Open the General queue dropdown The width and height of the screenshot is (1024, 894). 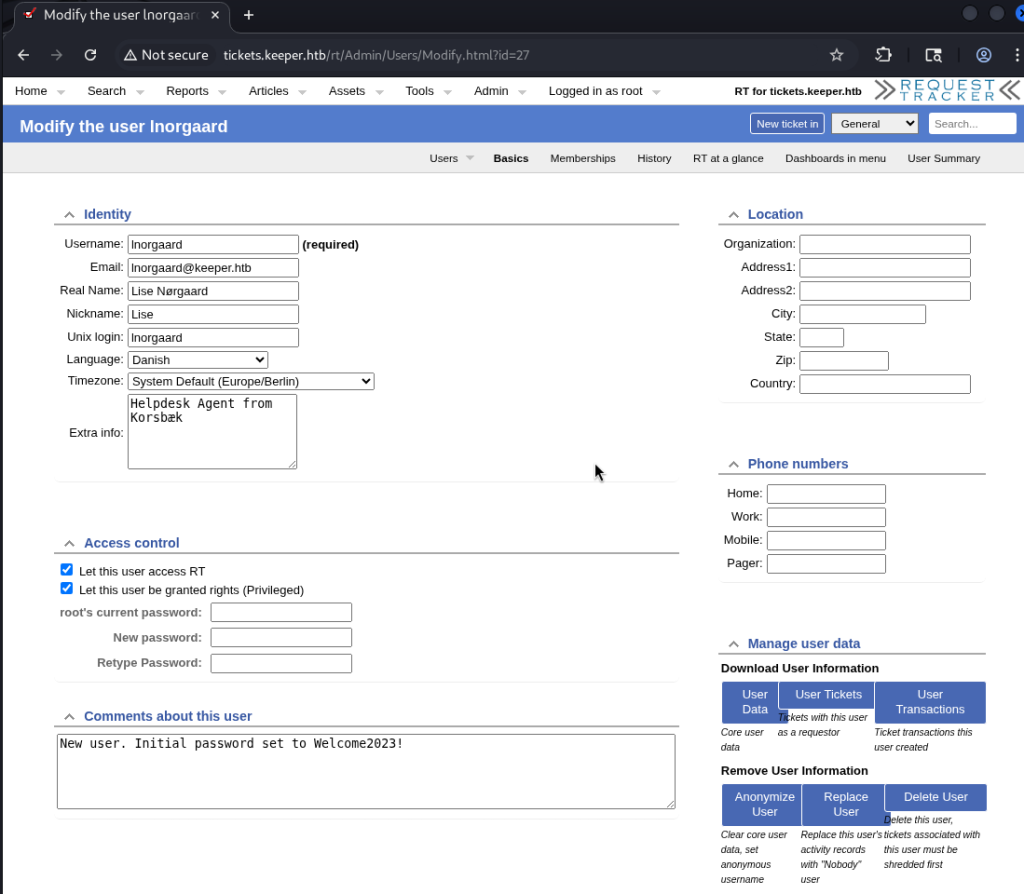click(874, 124)
